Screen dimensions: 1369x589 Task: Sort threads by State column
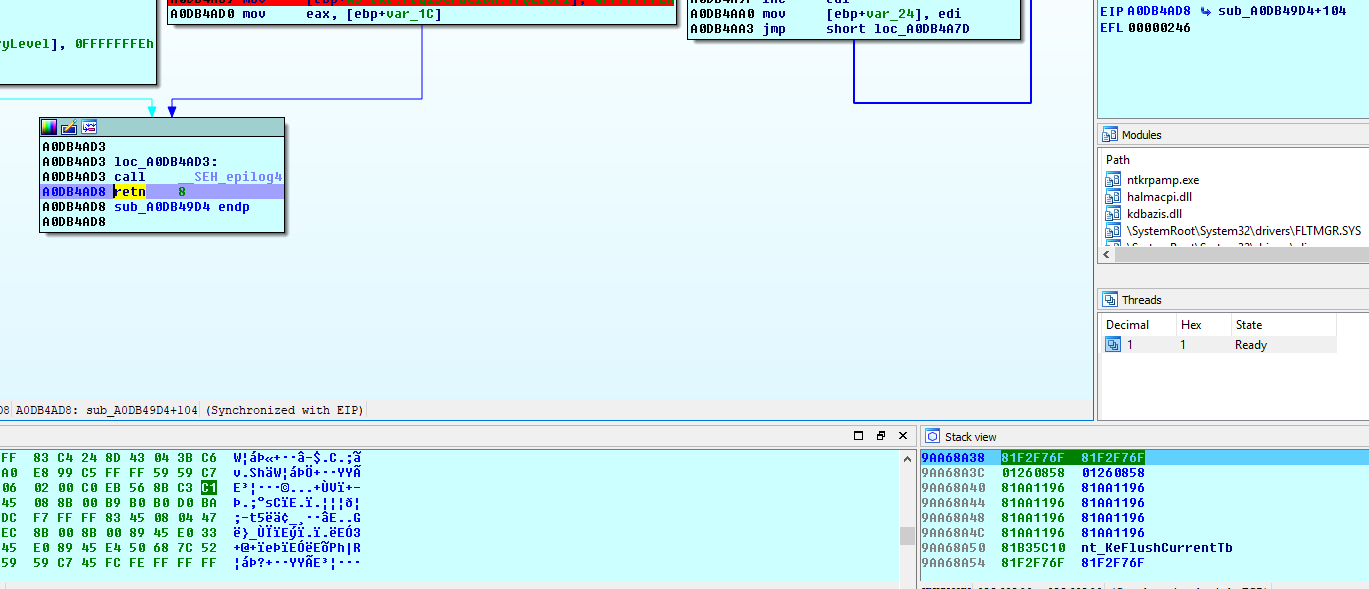(x=1248, y=325)
